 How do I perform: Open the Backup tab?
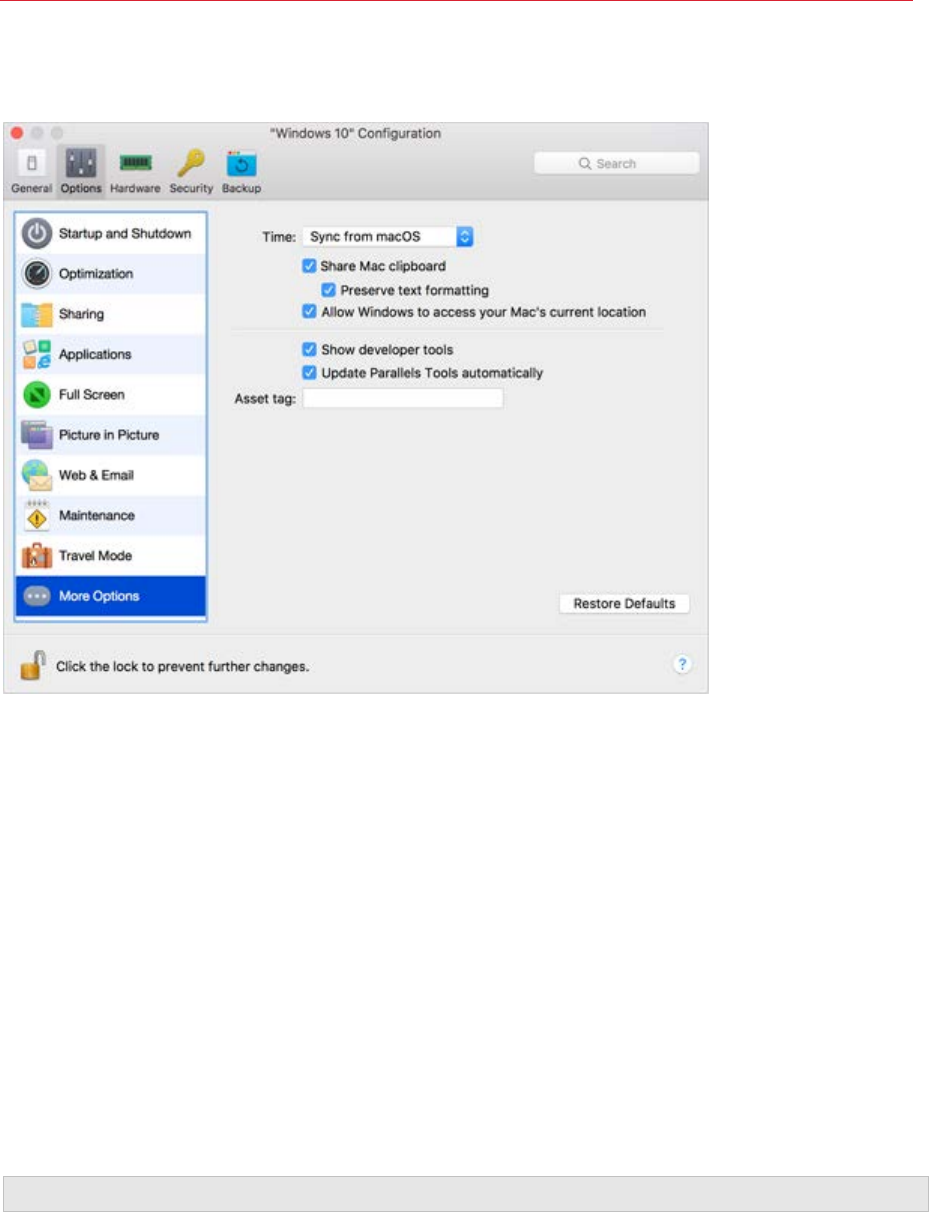(x=241, y=172)
